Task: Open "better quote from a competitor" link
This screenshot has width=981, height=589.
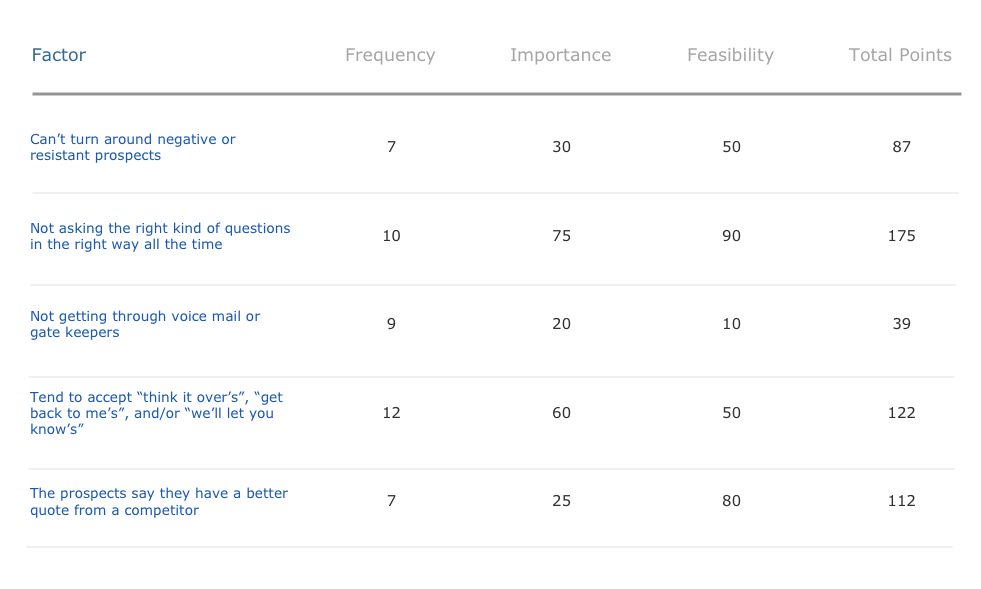Action: click(x=159, y=502)
